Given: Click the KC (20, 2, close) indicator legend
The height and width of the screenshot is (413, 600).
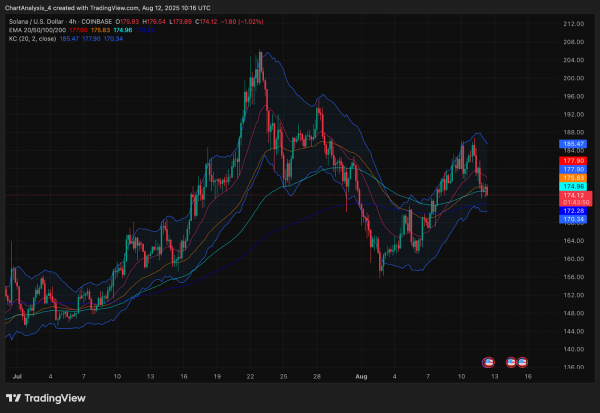Looking at the screenshot, I should 33,39.
